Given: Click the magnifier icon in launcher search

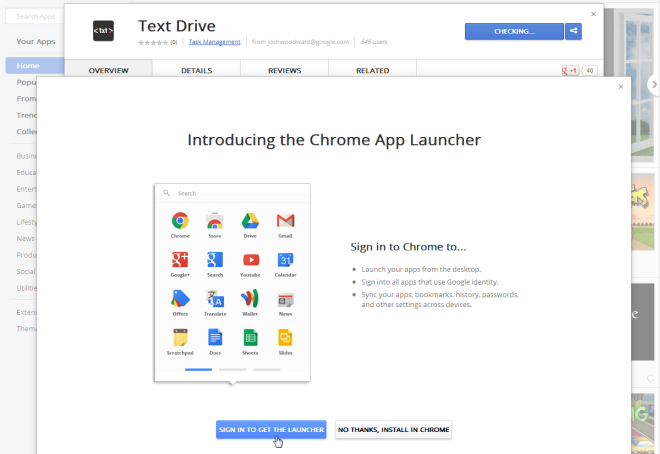Looking at the screenshot, I should [167, 193].
